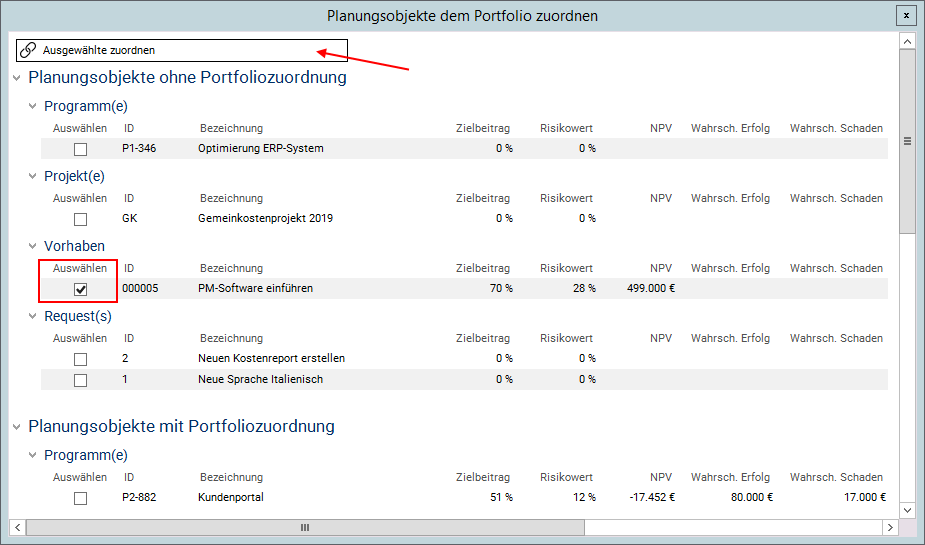Enable checkbox for Neuen Kostenreport erstellen

(81, 359)
